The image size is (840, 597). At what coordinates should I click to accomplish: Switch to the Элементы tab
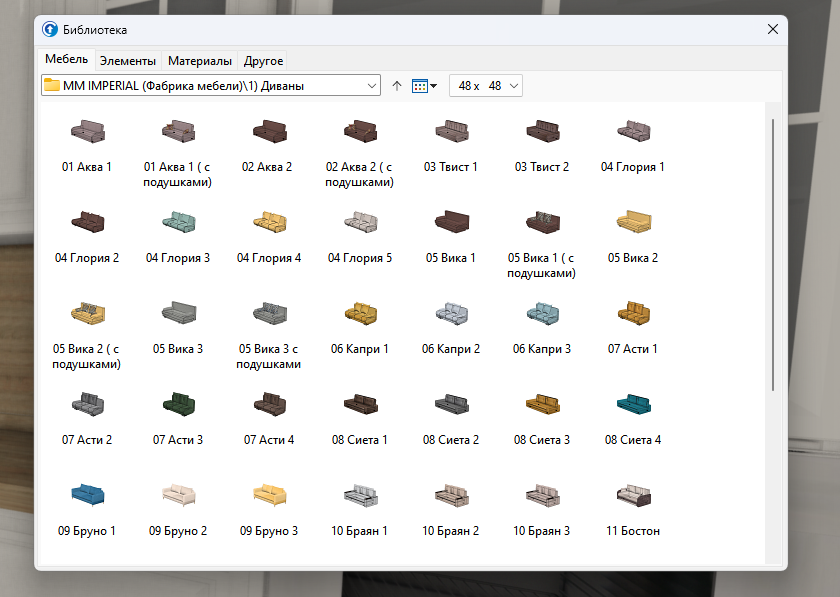(127, 61)
